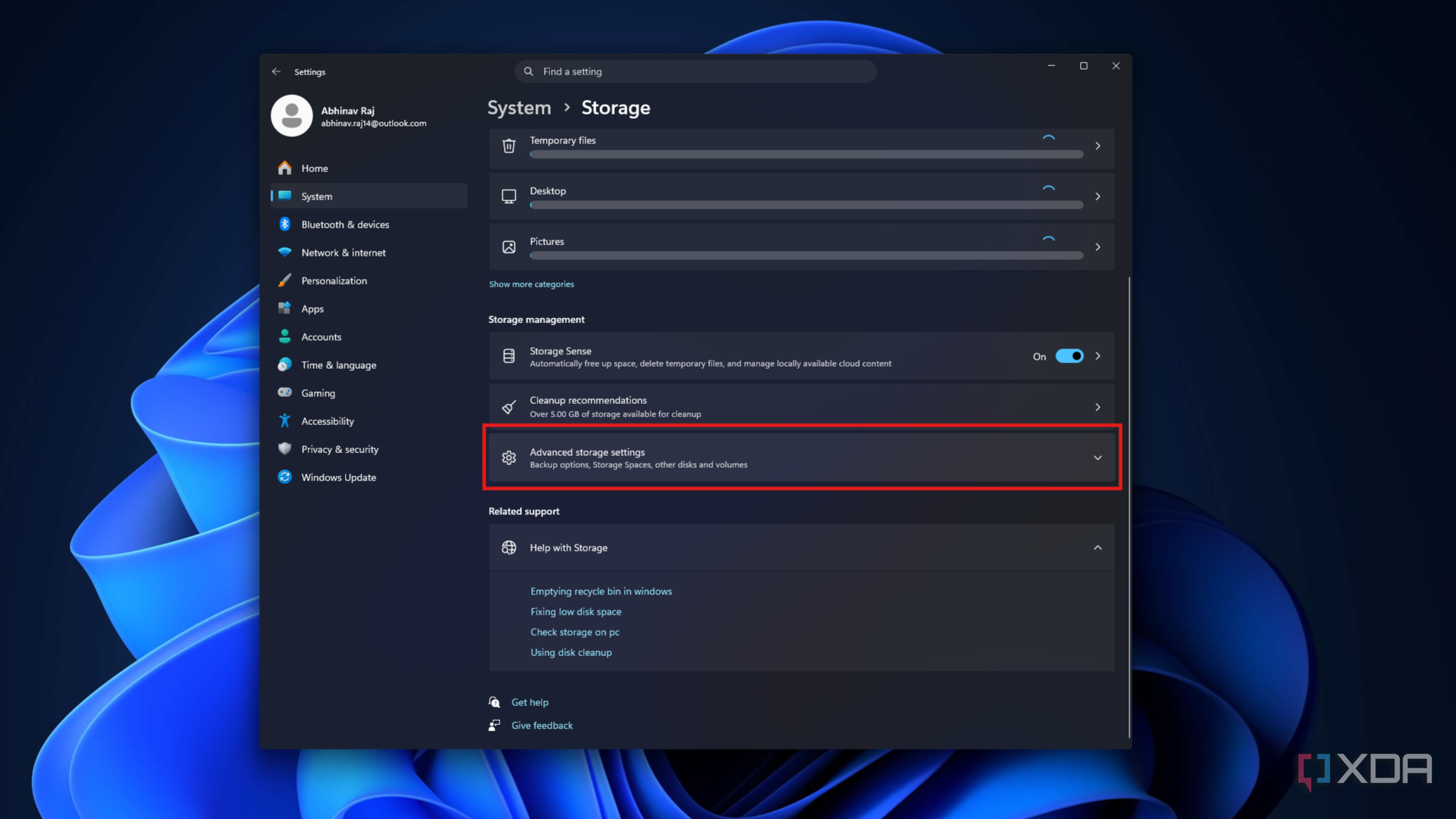Click the Apps icon in sidebar
Image resolution: width=1456 pixels, height=819 pixels.
(285, 308)
